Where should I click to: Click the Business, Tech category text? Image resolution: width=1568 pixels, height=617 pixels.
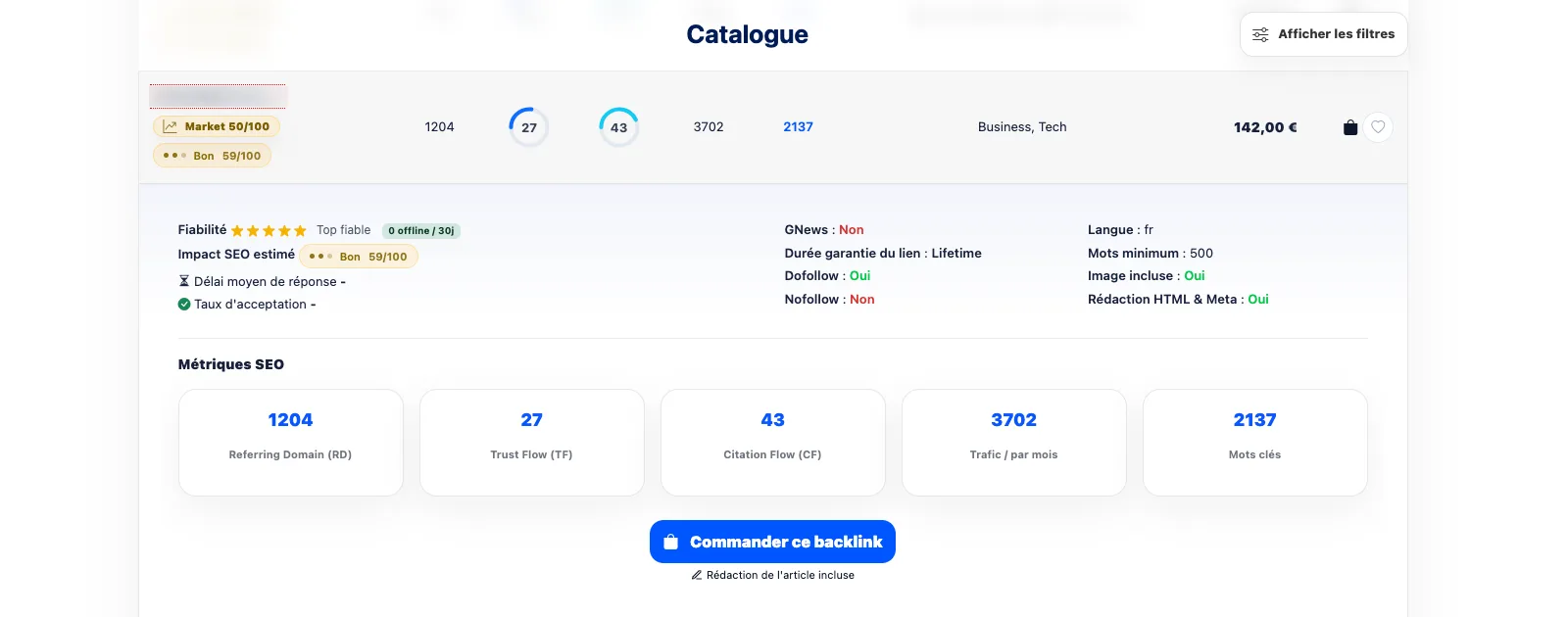pyautogui.click(x=1022, y=127)
